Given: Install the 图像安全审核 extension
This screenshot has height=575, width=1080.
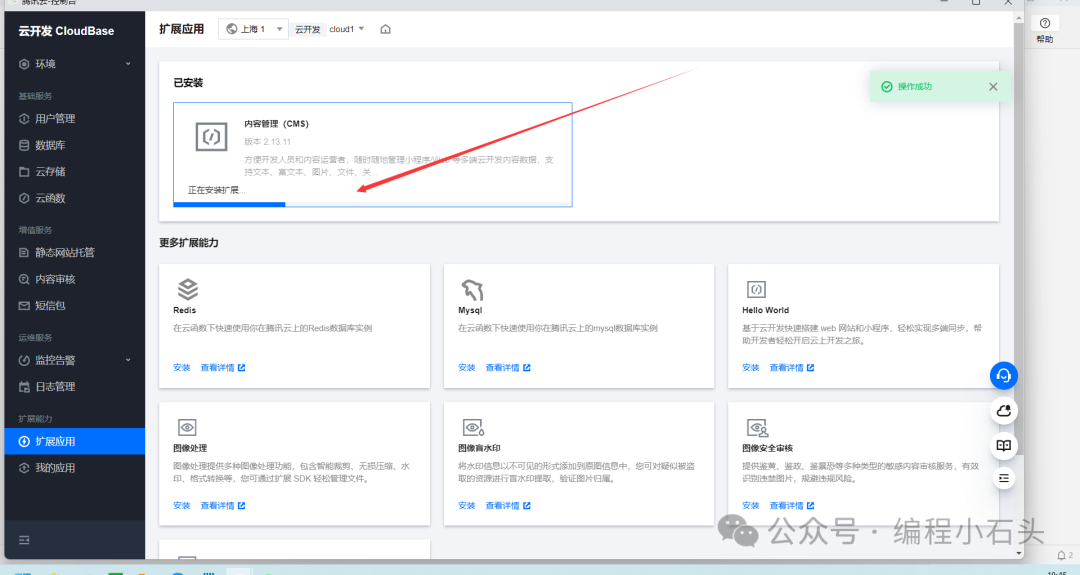Looking at the screenshot, I should [751, 505].
